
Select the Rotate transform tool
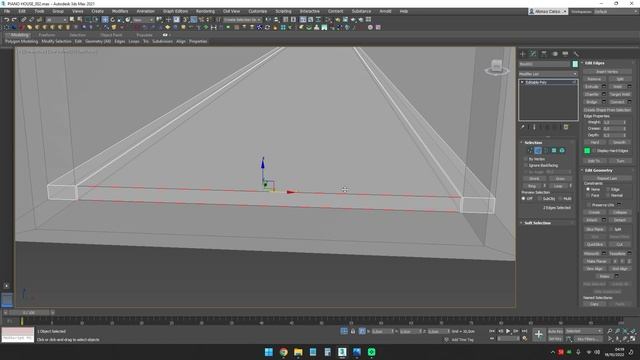pyautogui.click(x=113, y=20)
